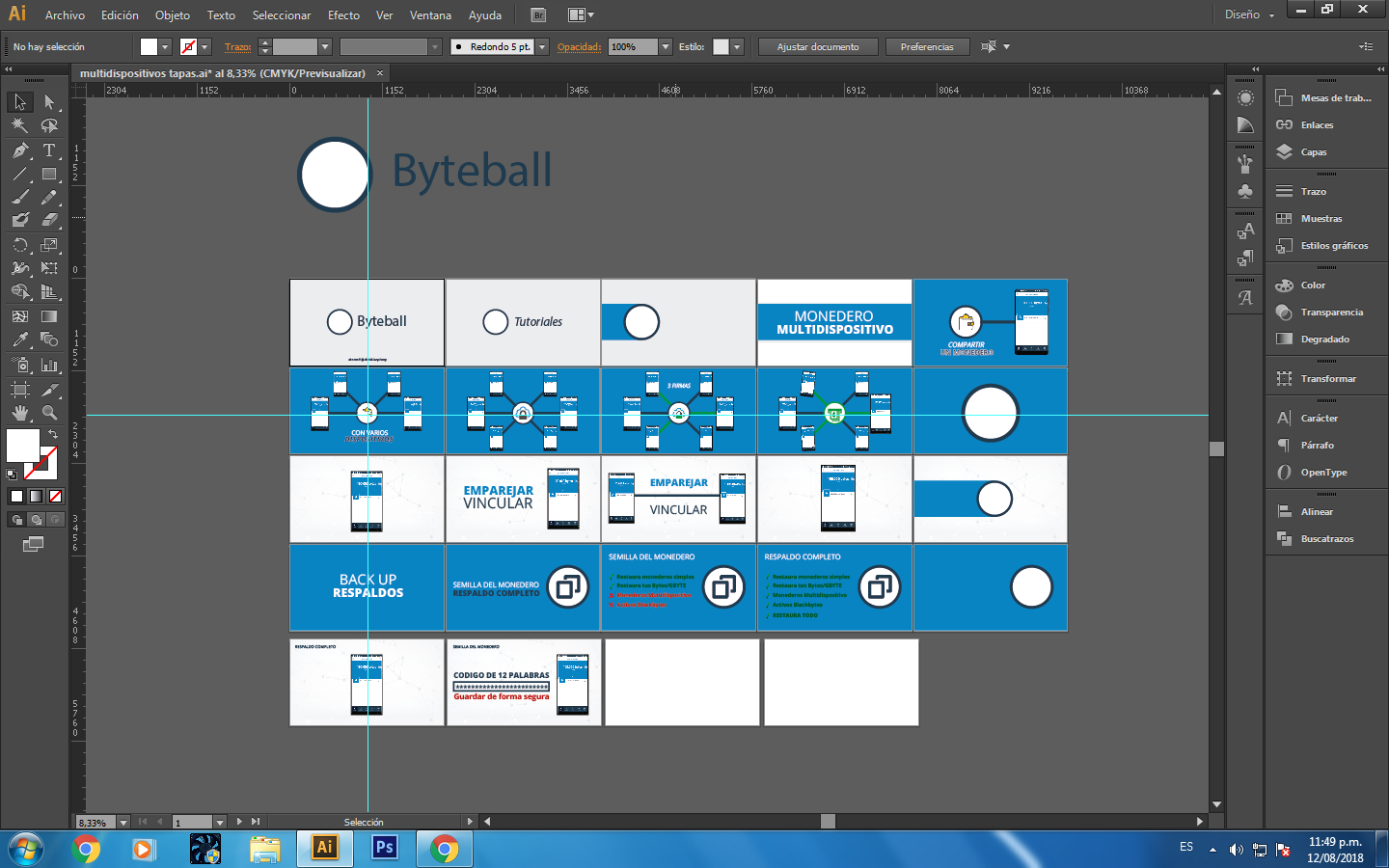Set paint mode to None
This screenshot has height=868, width=1389.
[55, 497]
